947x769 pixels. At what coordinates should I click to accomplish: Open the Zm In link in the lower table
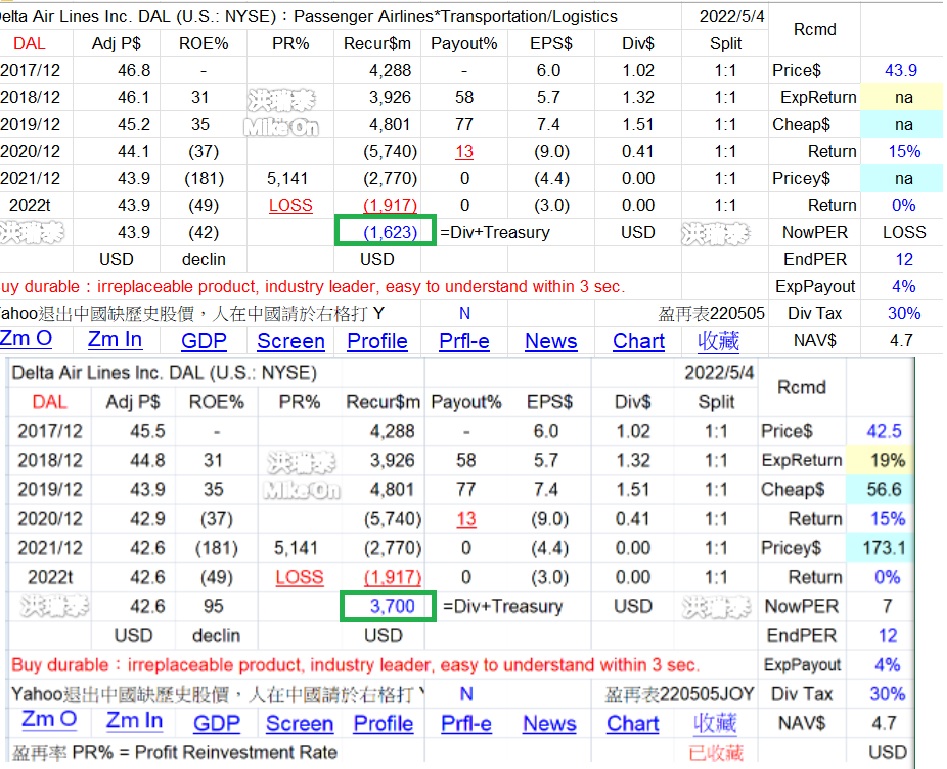pos(134,721)
